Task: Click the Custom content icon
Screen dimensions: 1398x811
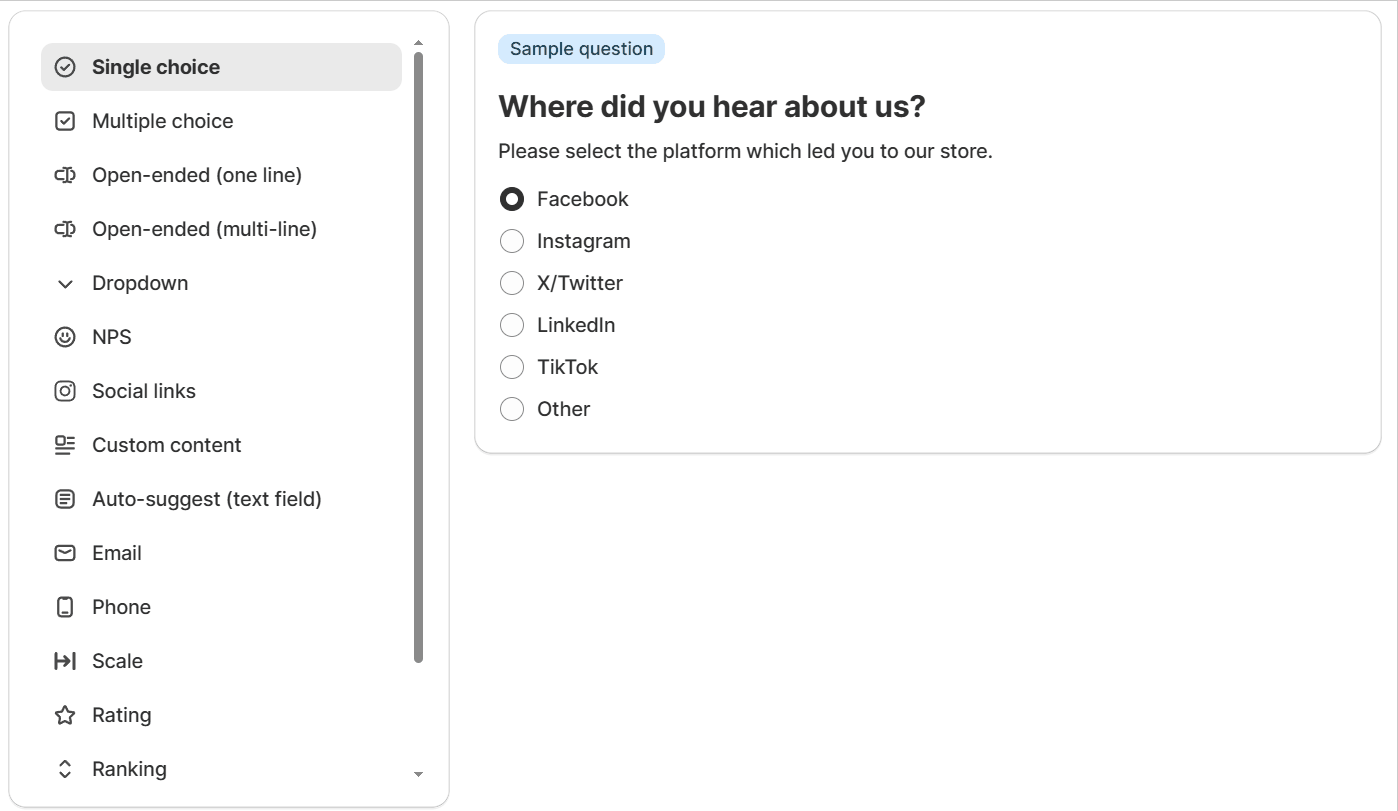Action: click(x=65, y=445)
